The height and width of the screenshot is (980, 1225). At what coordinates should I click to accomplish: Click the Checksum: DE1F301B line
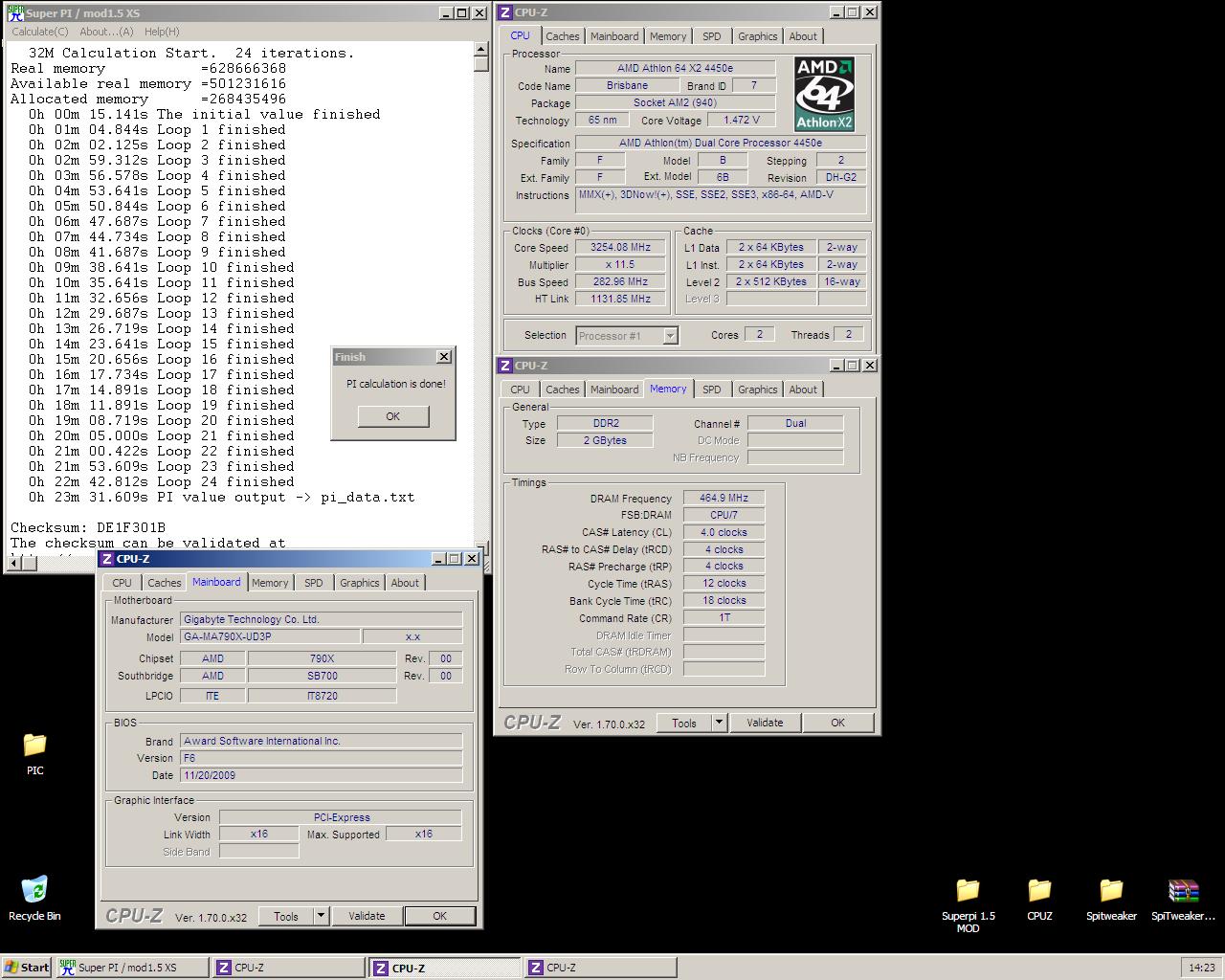(x=88, y=527)
